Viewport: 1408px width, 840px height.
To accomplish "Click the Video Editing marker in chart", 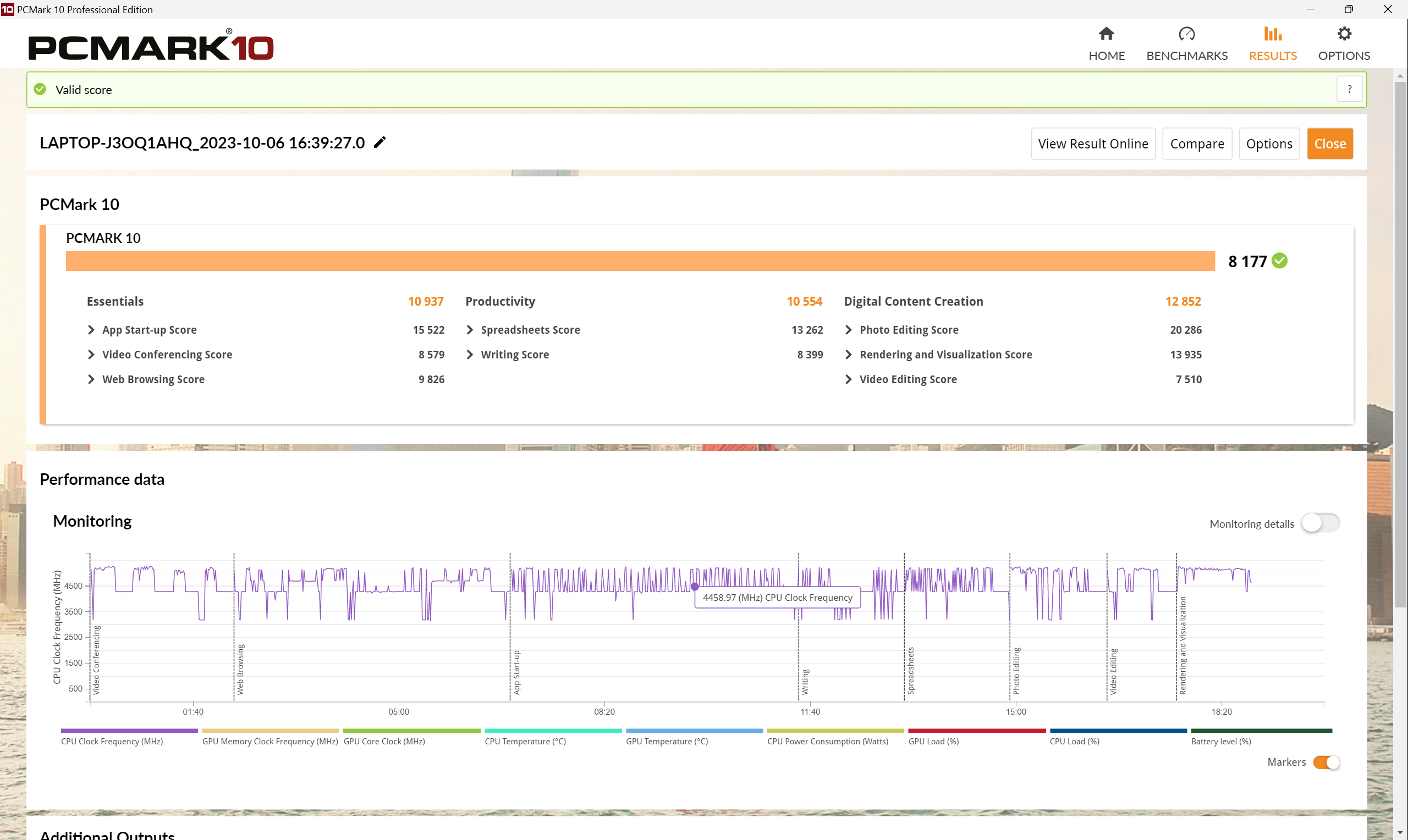I will click(x=1113, y=672).
